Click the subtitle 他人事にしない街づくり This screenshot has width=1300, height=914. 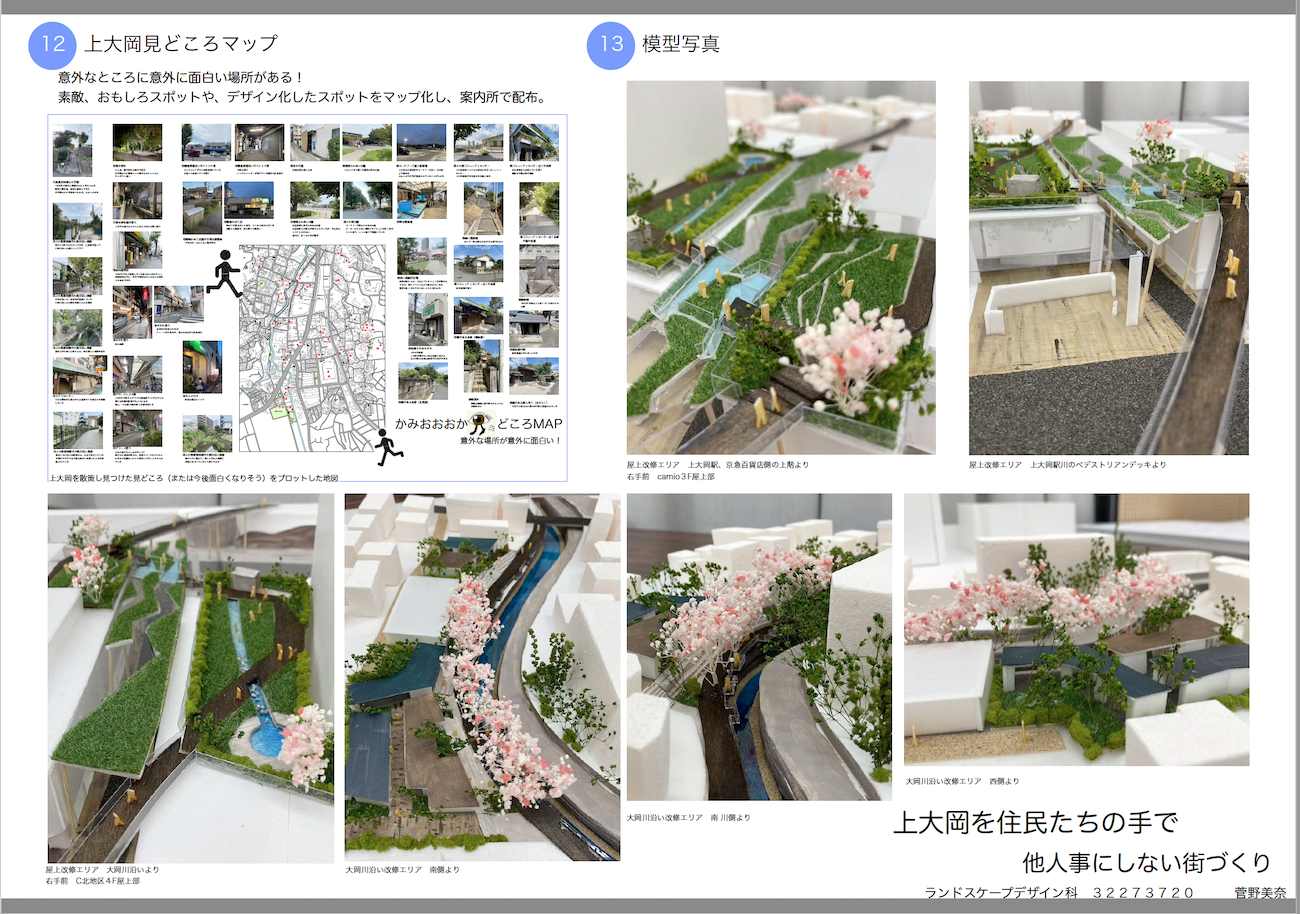pyautogui.click(x=1146, y=862)
